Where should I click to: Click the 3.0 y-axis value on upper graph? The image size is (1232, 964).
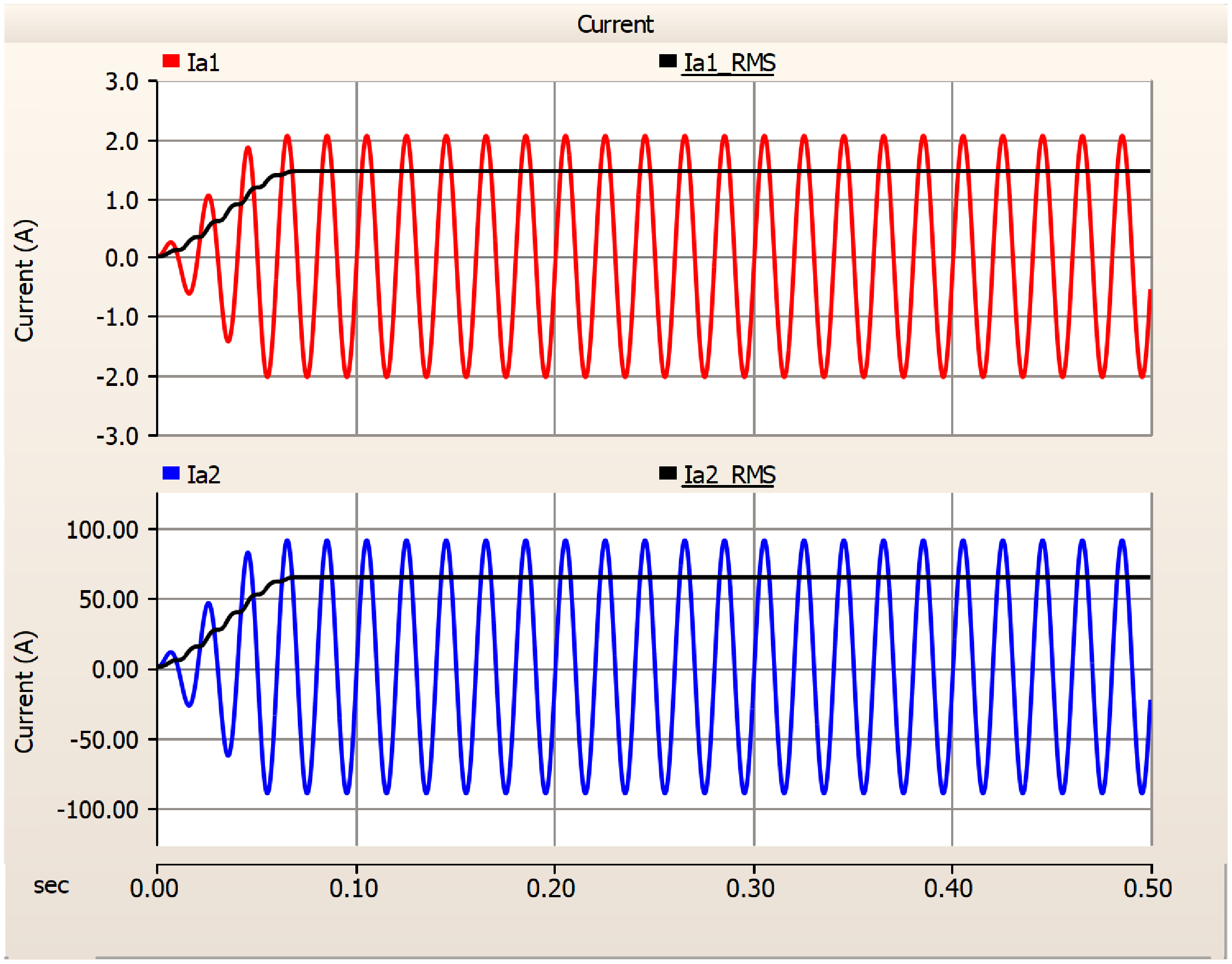coord(122,82)
